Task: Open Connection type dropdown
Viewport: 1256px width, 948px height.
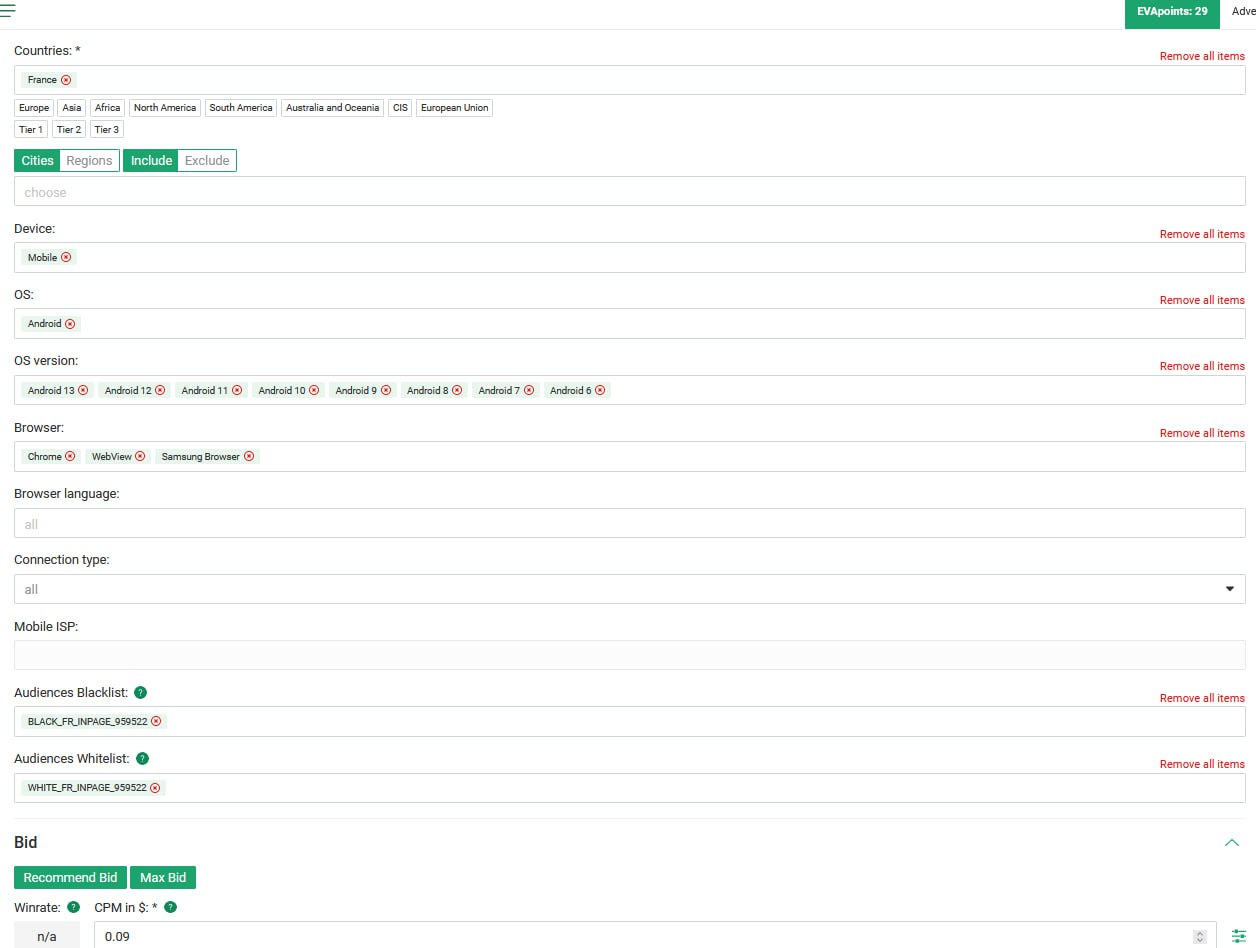Action: 630,589
